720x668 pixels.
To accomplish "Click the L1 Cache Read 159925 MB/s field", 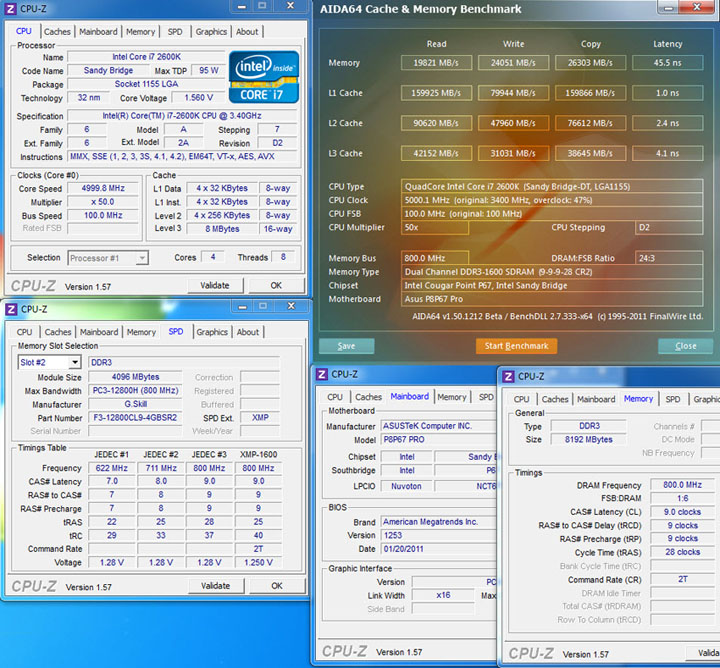I will pos(436,93).
